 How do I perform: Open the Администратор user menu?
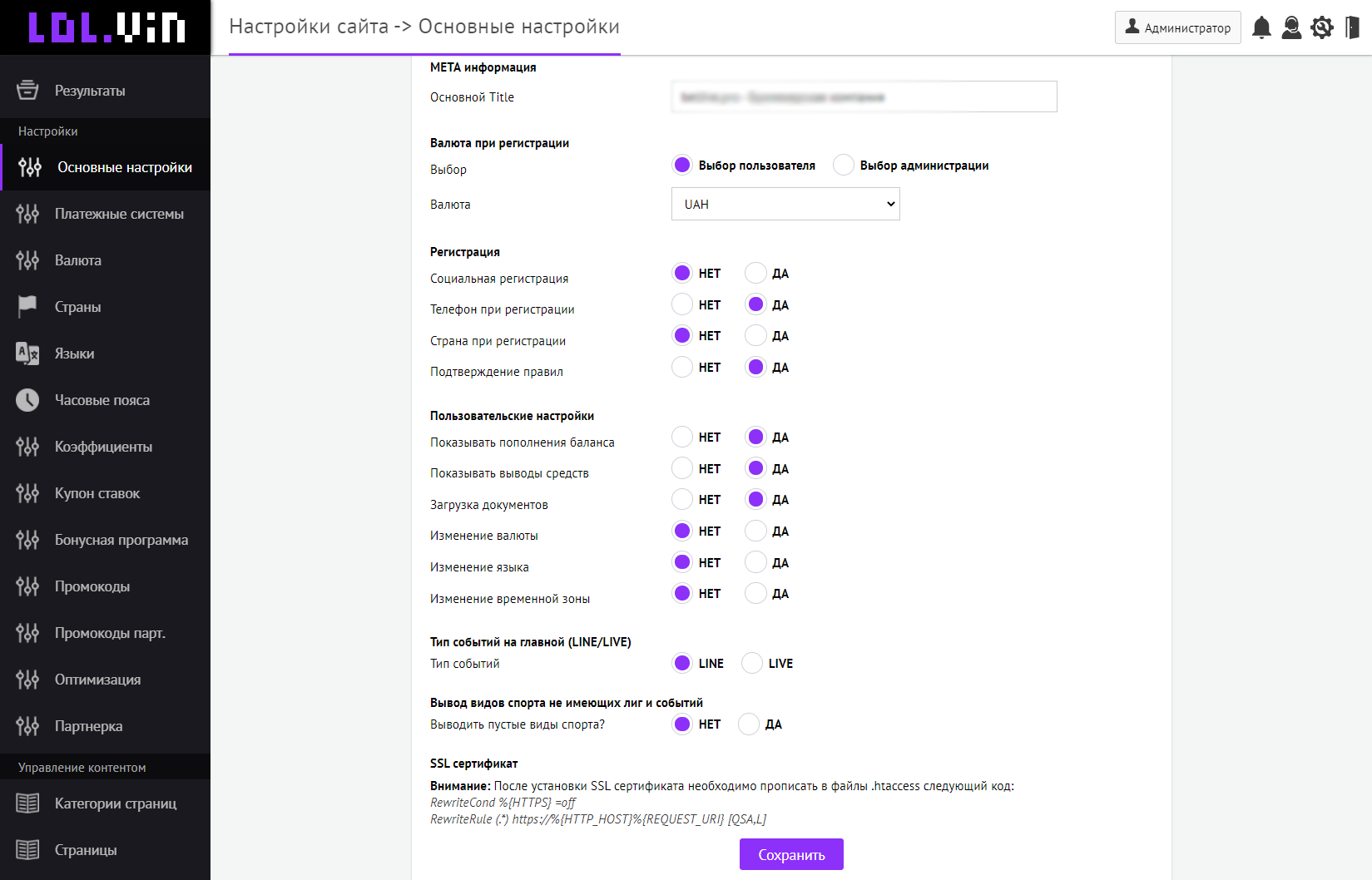[x=1177, y=27]
